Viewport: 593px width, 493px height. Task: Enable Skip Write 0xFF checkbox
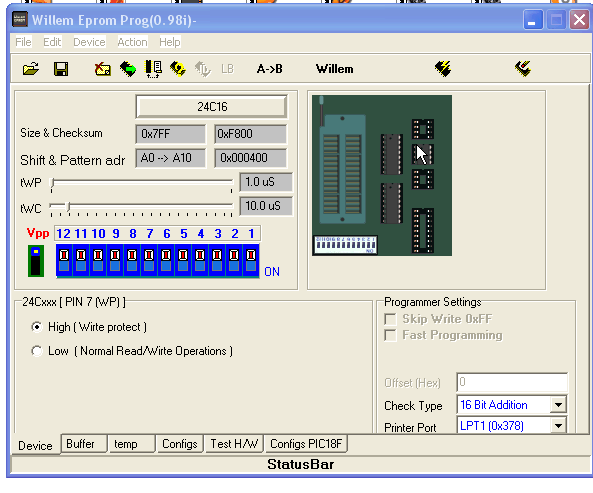click(390, 319)
